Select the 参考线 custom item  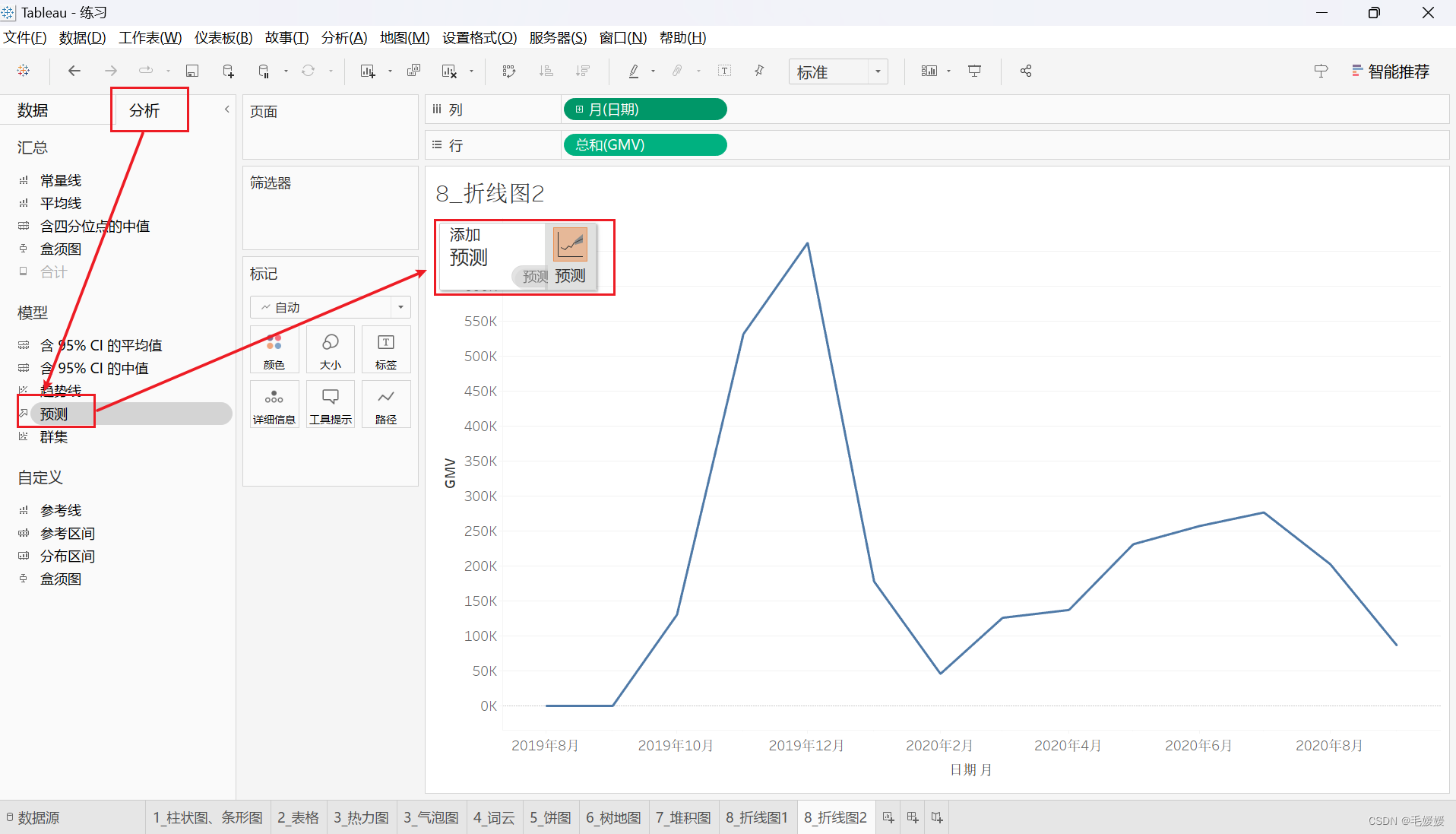pyautogui.click(x=61, y=511)
